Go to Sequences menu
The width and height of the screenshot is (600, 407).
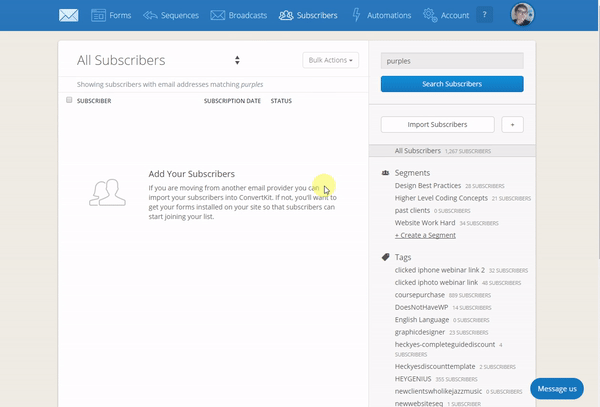pos(179,15)
